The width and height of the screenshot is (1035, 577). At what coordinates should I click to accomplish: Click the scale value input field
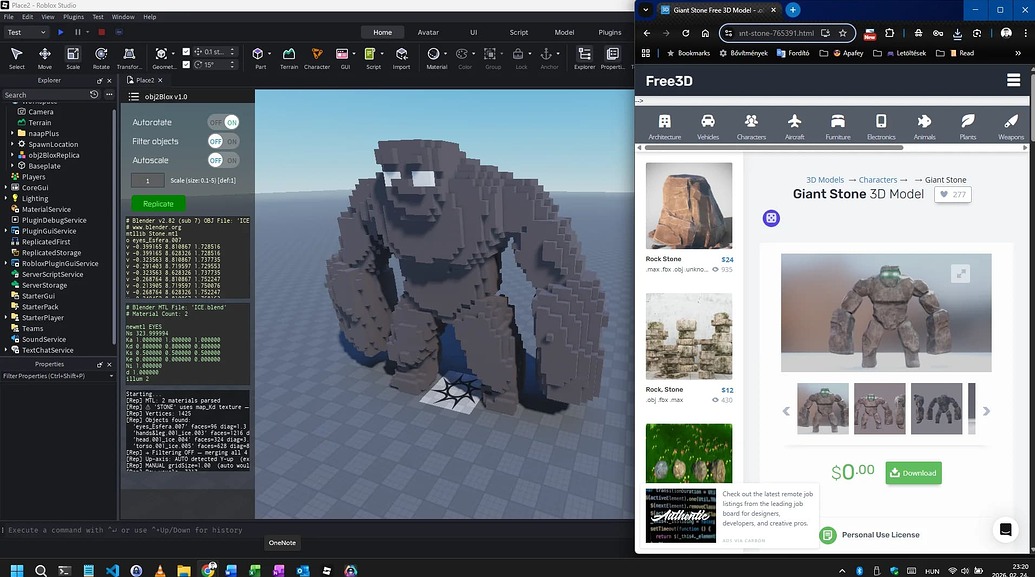[x=147, y=180]
